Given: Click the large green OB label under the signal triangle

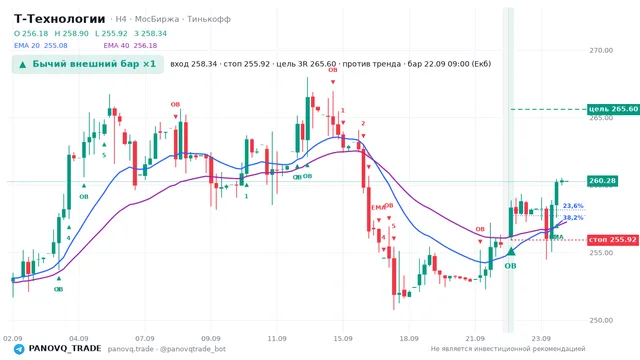Looking at the screenshot, I should pos(511,266).
